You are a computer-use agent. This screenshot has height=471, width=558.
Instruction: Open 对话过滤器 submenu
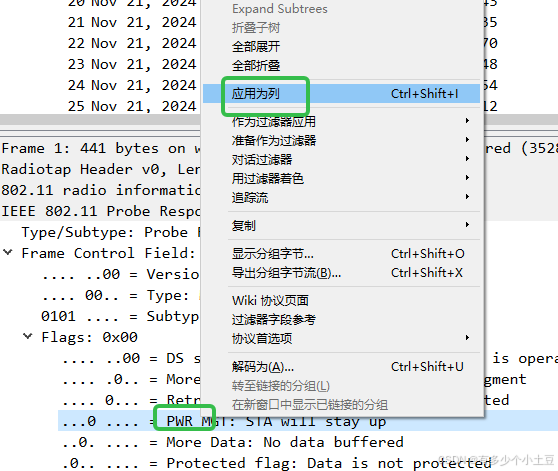pos(341,159)
